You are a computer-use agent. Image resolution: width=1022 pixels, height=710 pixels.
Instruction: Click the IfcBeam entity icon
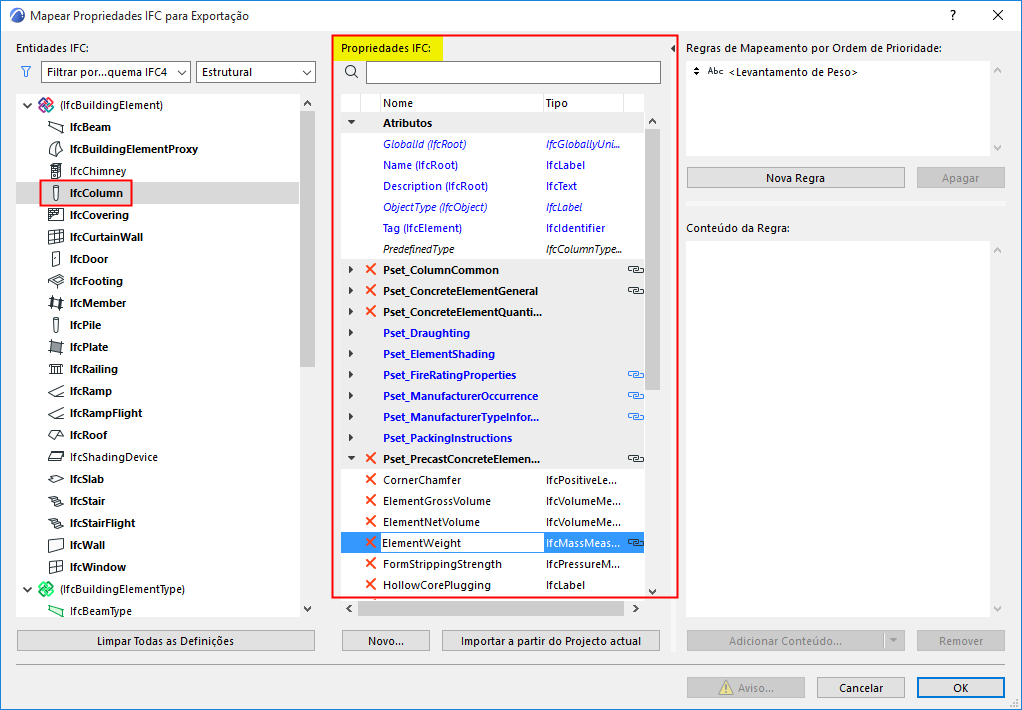pyautogui.click(x=56, y=127)
